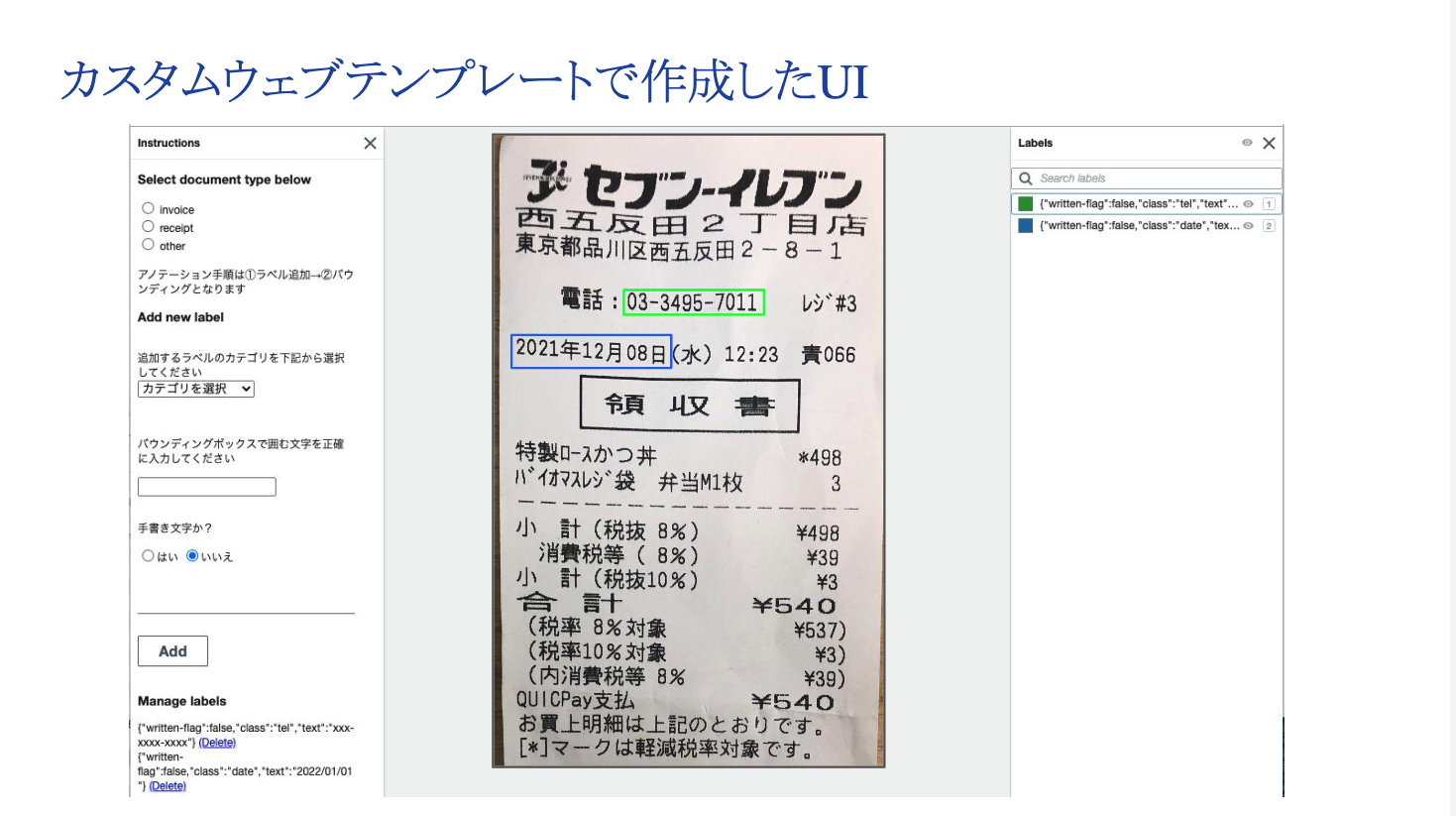Select the blue box around 2021年12月08日
Image resolution: width=1456 pixels, height=816 pixels.
pos(591,351)
